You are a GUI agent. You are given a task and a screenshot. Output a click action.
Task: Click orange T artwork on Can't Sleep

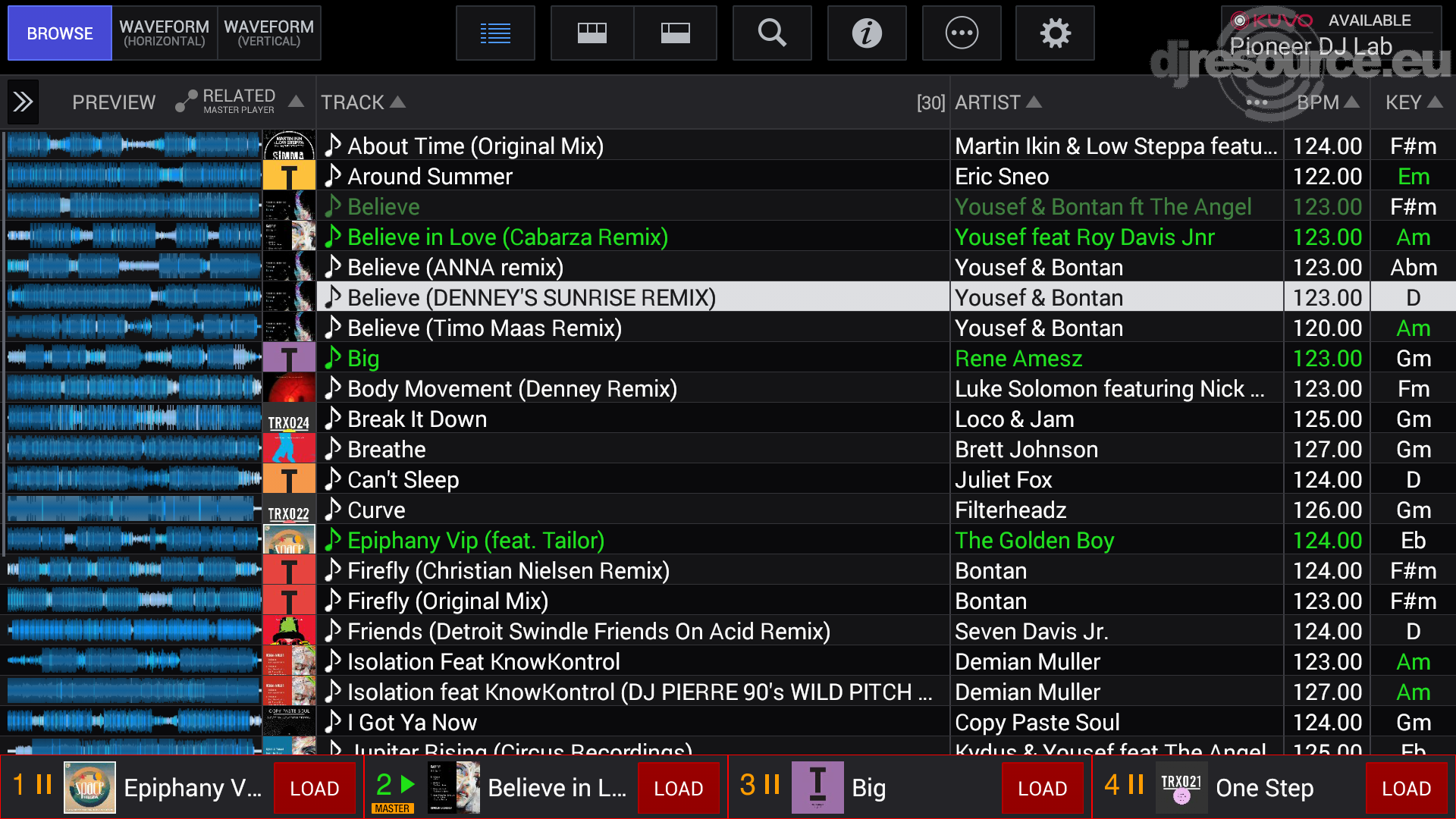pos(289,479)
